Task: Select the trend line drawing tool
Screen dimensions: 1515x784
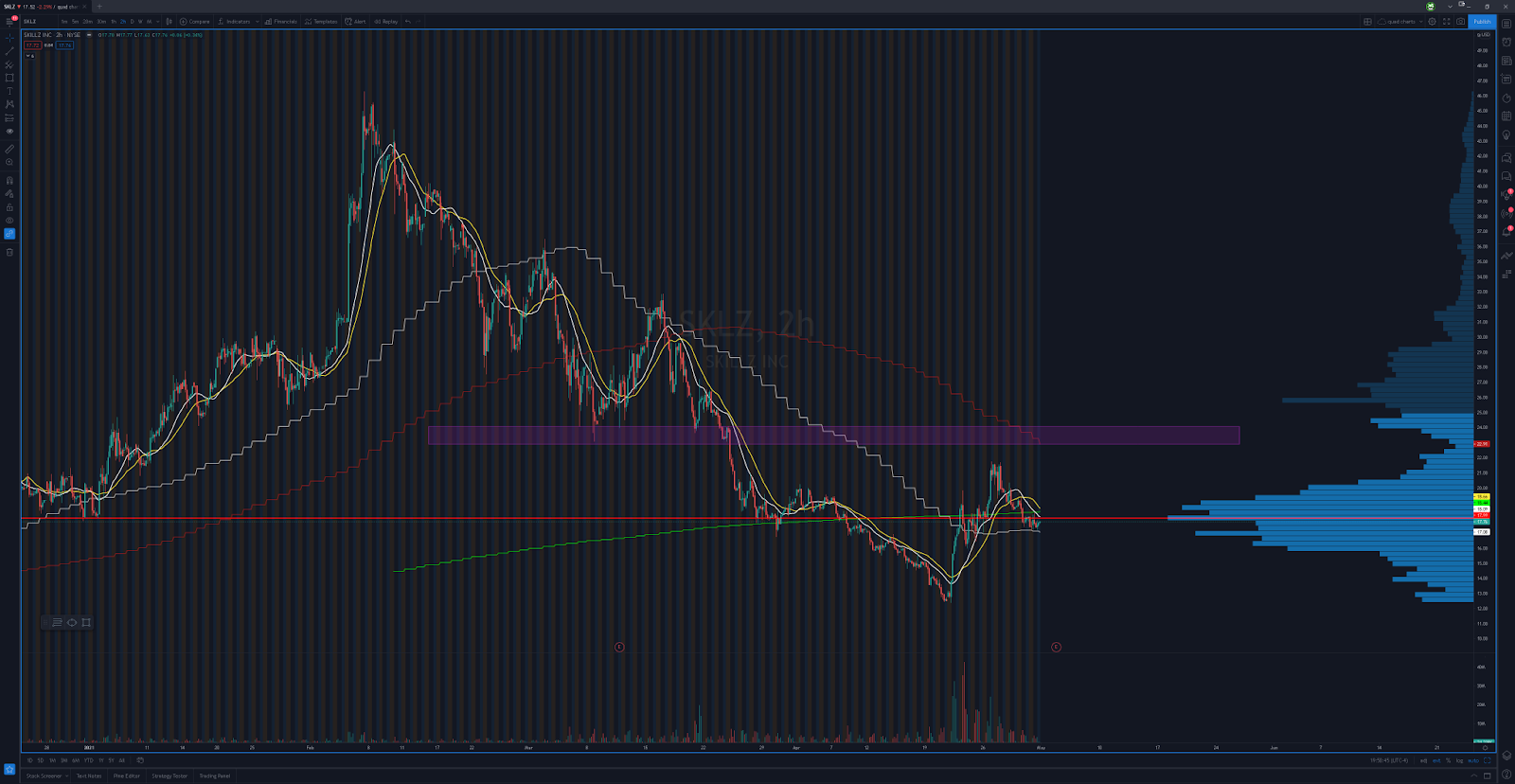Action: click(x=9, y=51)
